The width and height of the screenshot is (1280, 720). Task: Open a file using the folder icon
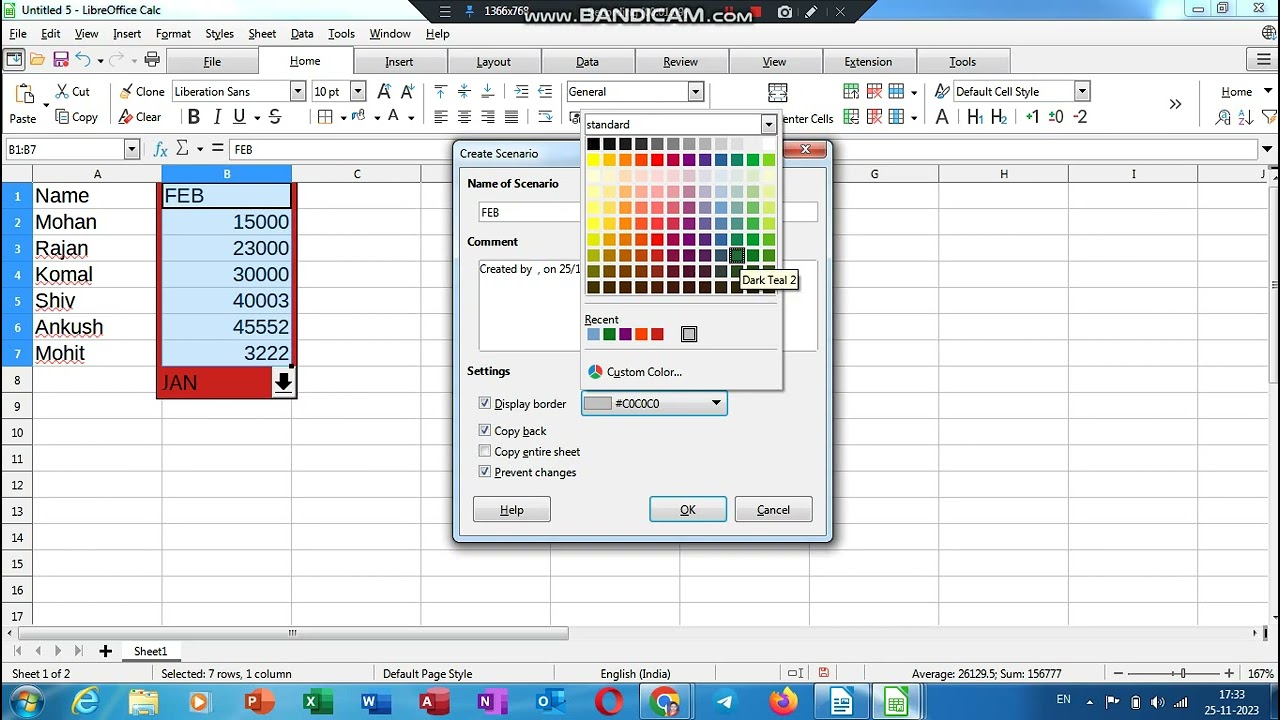(x=37, y=60)
